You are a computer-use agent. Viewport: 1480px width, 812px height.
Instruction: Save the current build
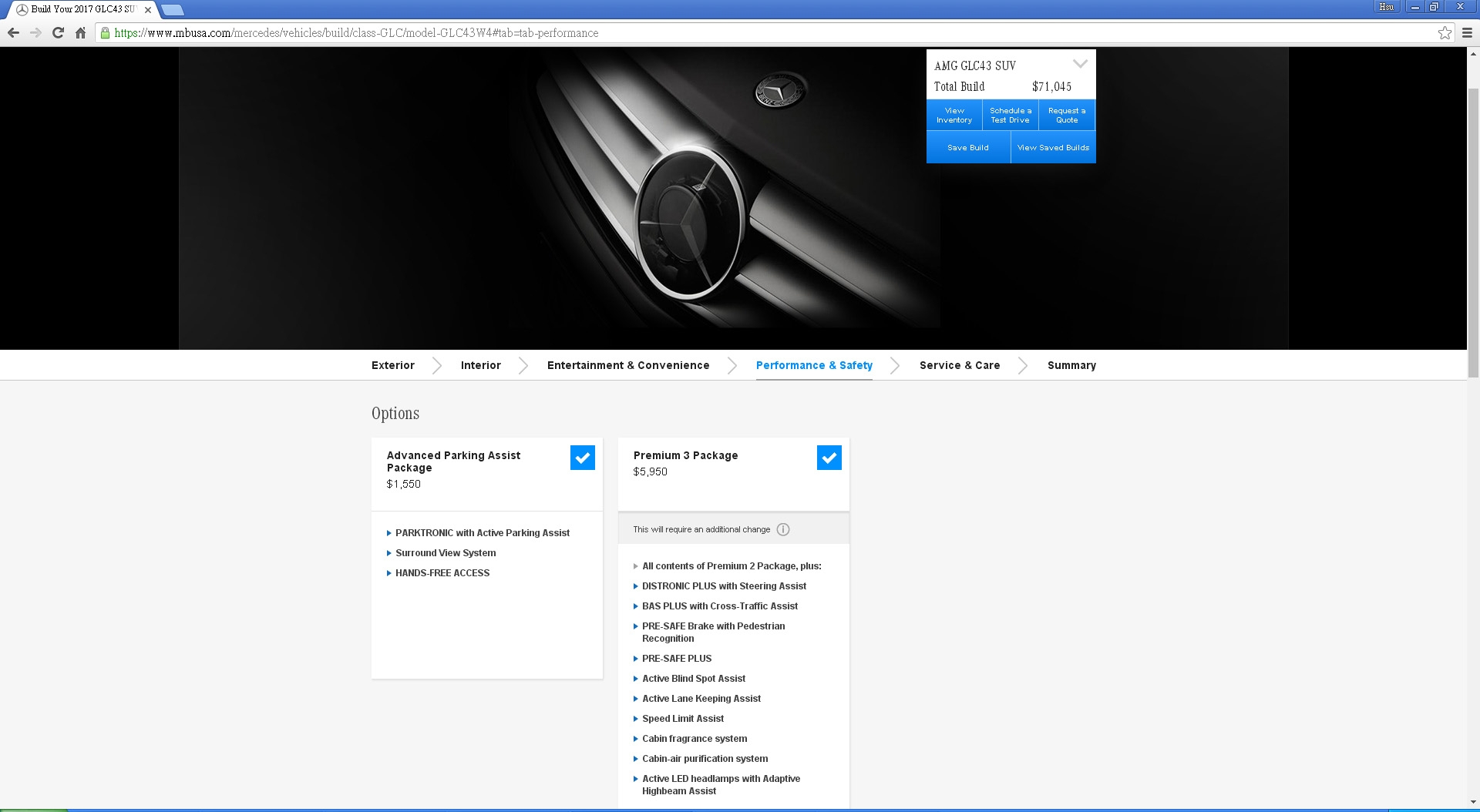pos(968,147)
